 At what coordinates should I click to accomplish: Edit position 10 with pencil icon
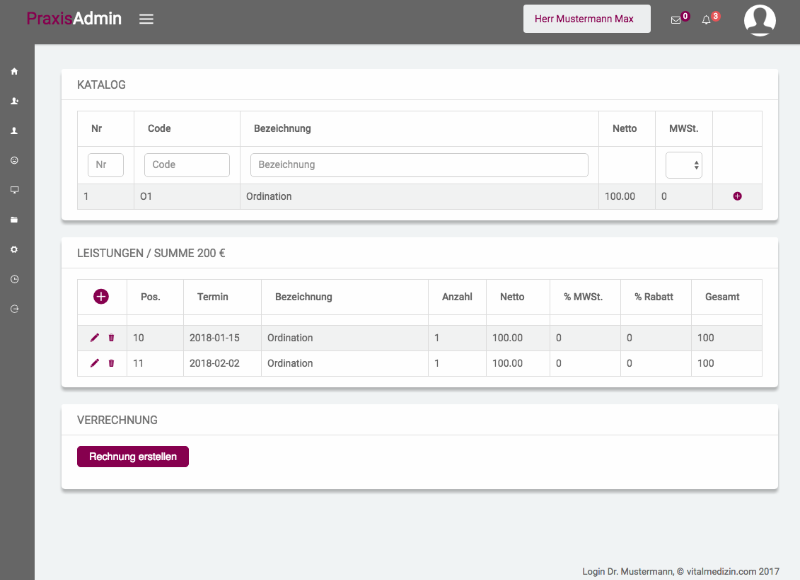pos(94,338)
